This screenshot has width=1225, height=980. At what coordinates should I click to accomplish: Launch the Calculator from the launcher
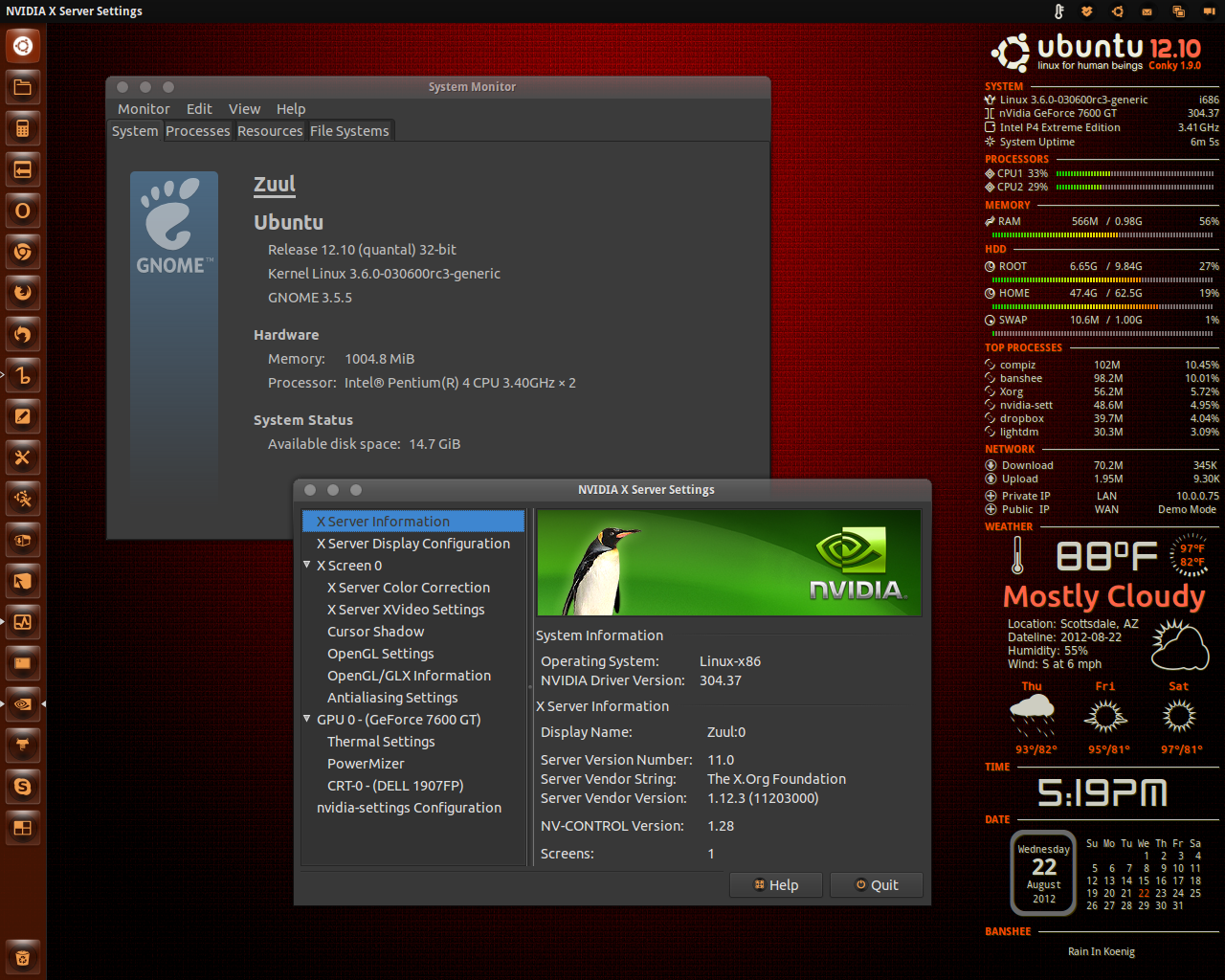(23, 128)
